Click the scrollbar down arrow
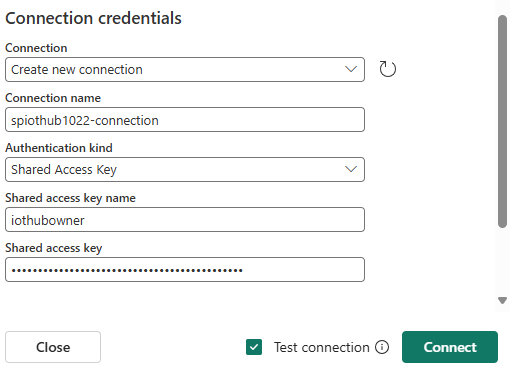516x377 pixels. click(x=502, y=300)
